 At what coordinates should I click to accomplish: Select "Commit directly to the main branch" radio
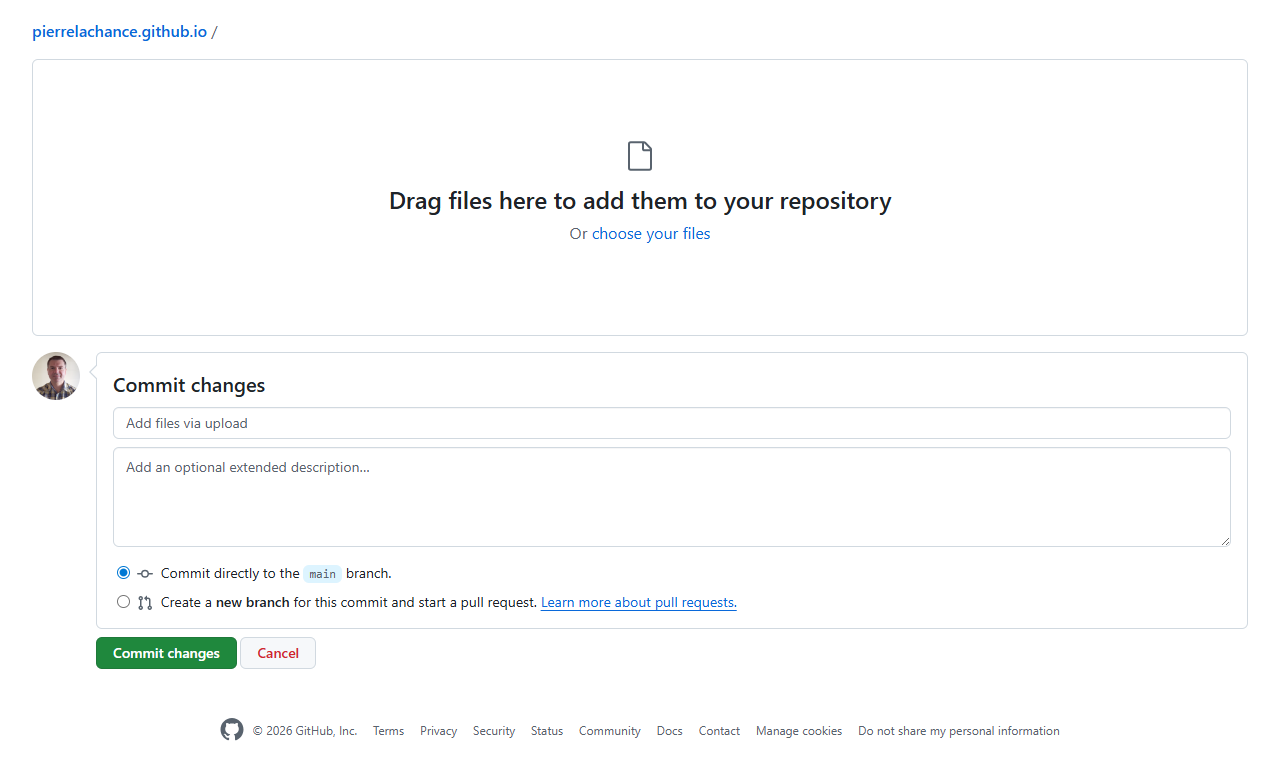click(123, 573)
